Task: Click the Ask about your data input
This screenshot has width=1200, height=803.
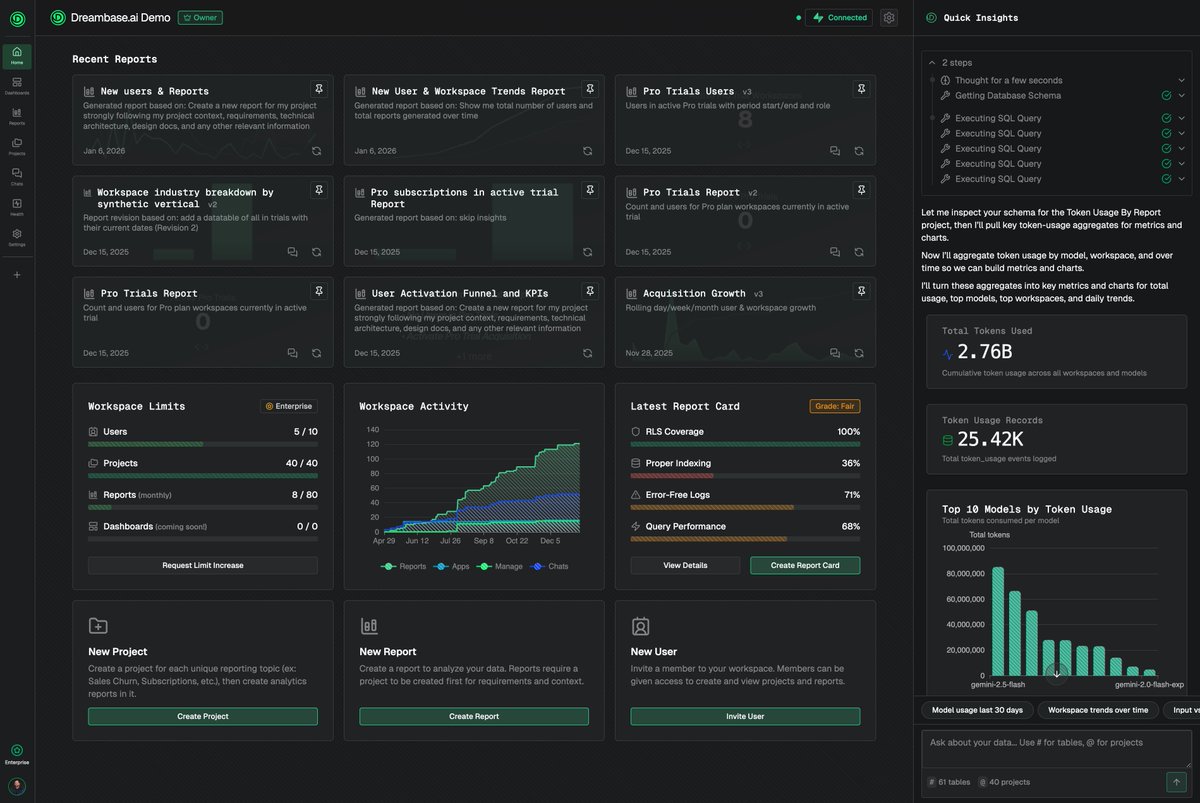Action: (1056, 748)
